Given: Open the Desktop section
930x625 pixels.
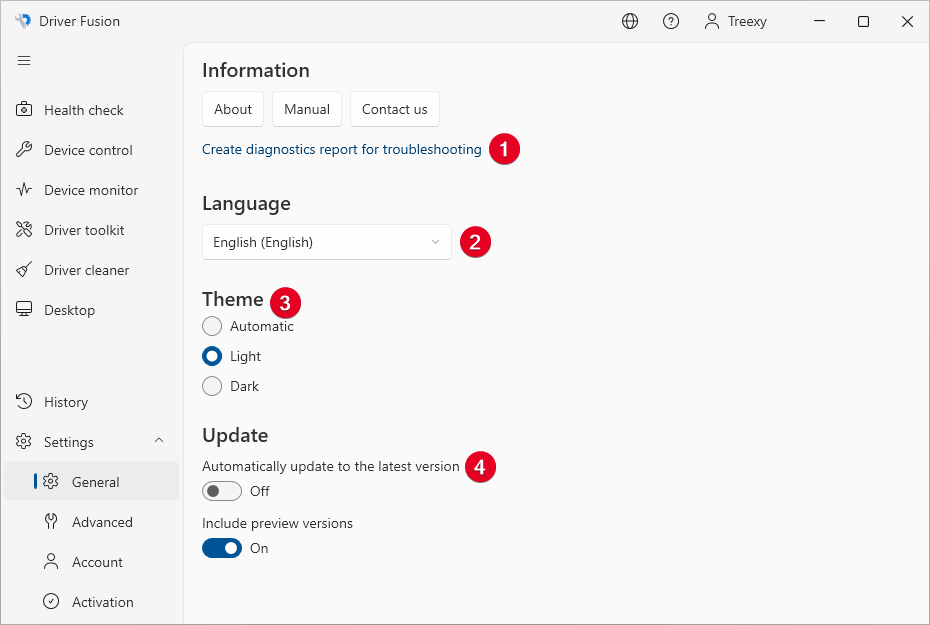Looking at the screenshot, I should 92,310.
